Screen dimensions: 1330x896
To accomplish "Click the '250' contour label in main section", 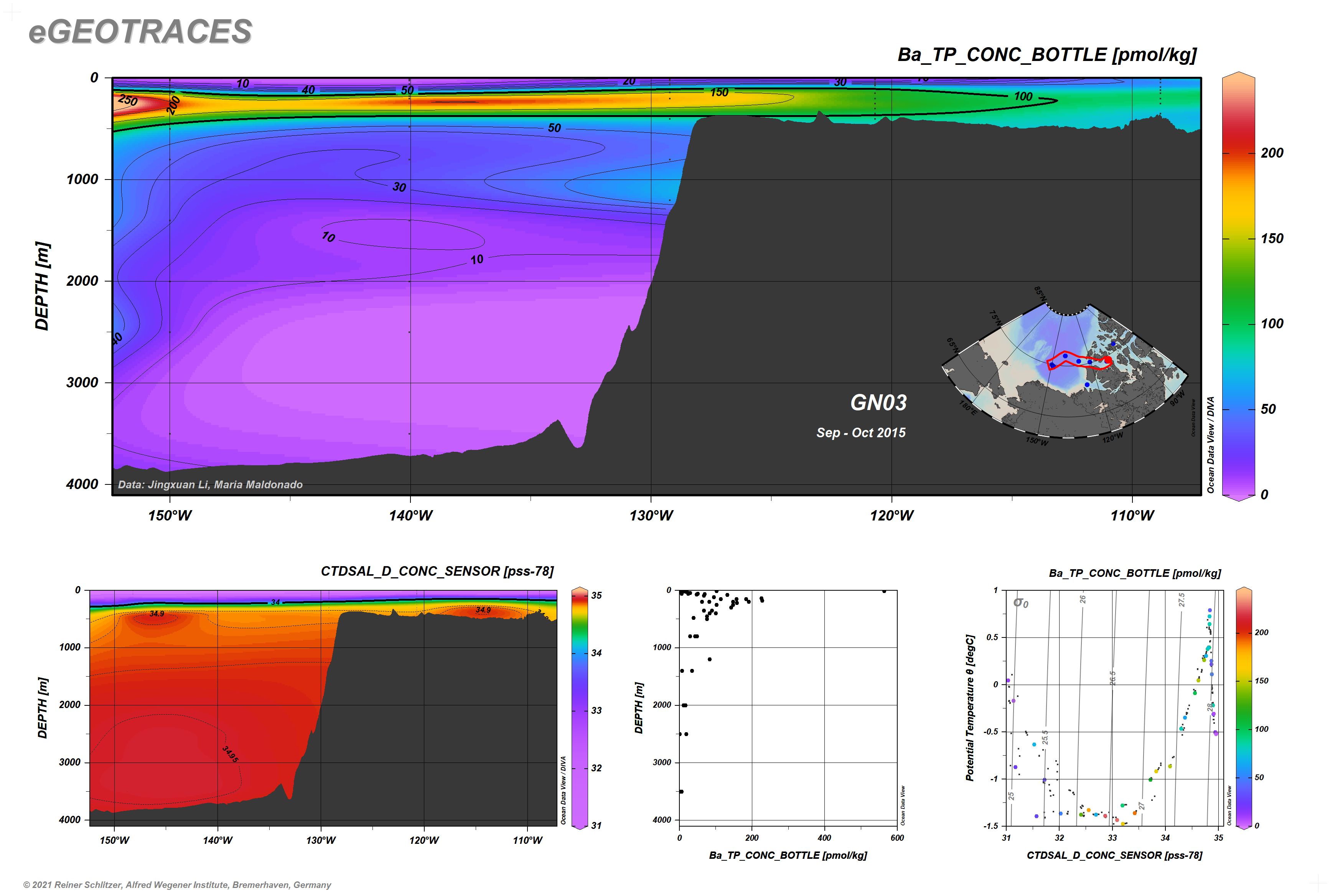I will tap(127, 101).
